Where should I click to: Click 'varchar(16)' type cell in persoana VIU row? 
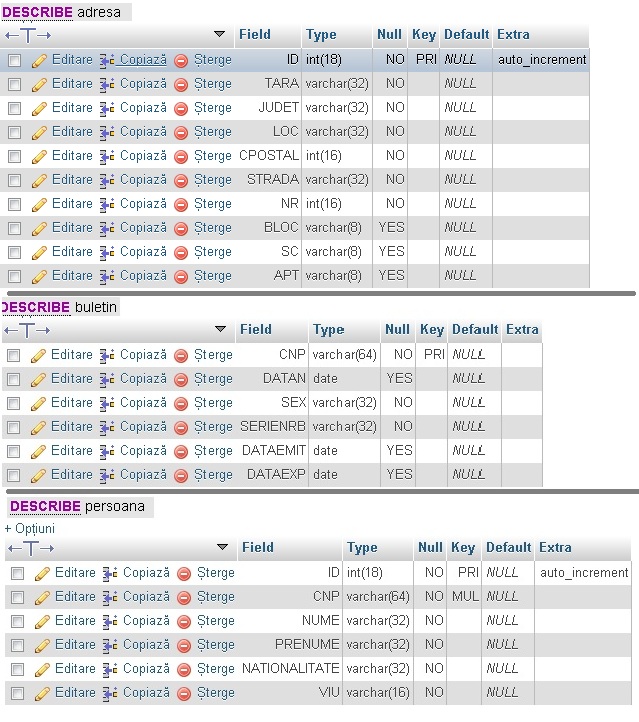click(x=378, y=693)
